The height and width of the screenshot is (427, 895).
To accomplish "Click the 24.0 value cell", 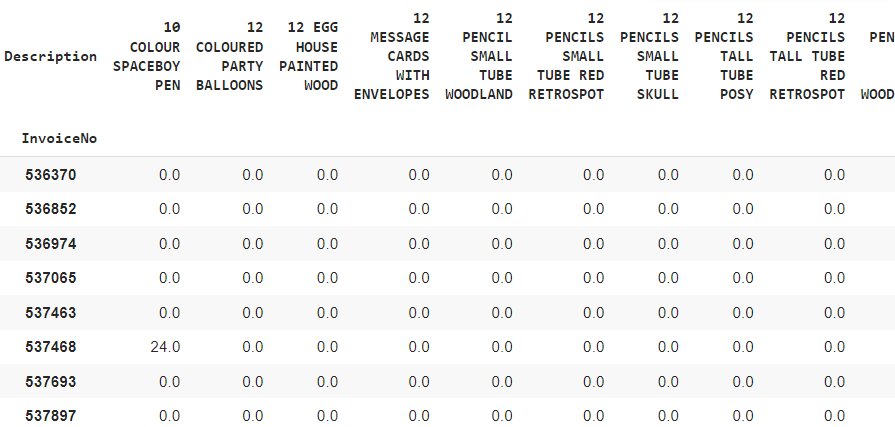I will coord(163,347).
